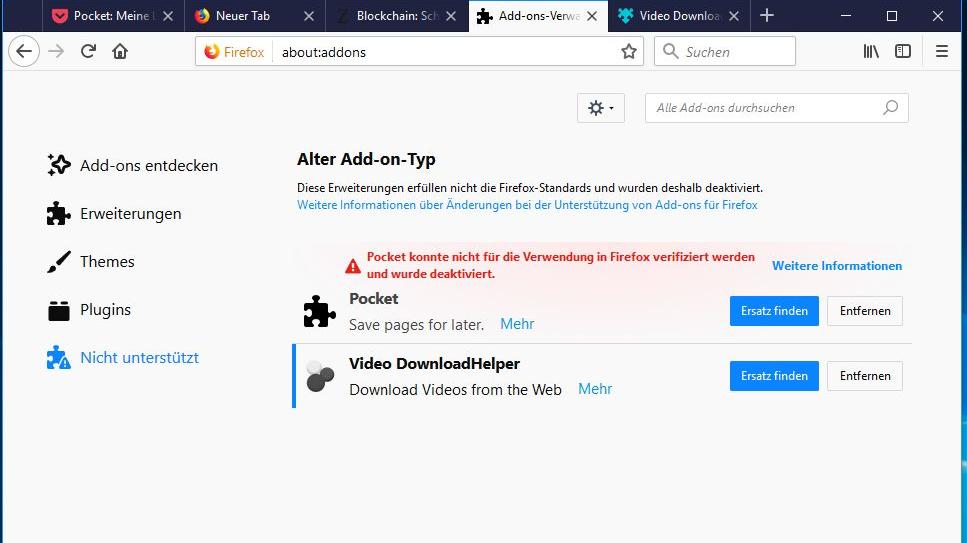Maximize the Firefox window
This screenshot has height=543, width=967.
click(x=892, y=16)
